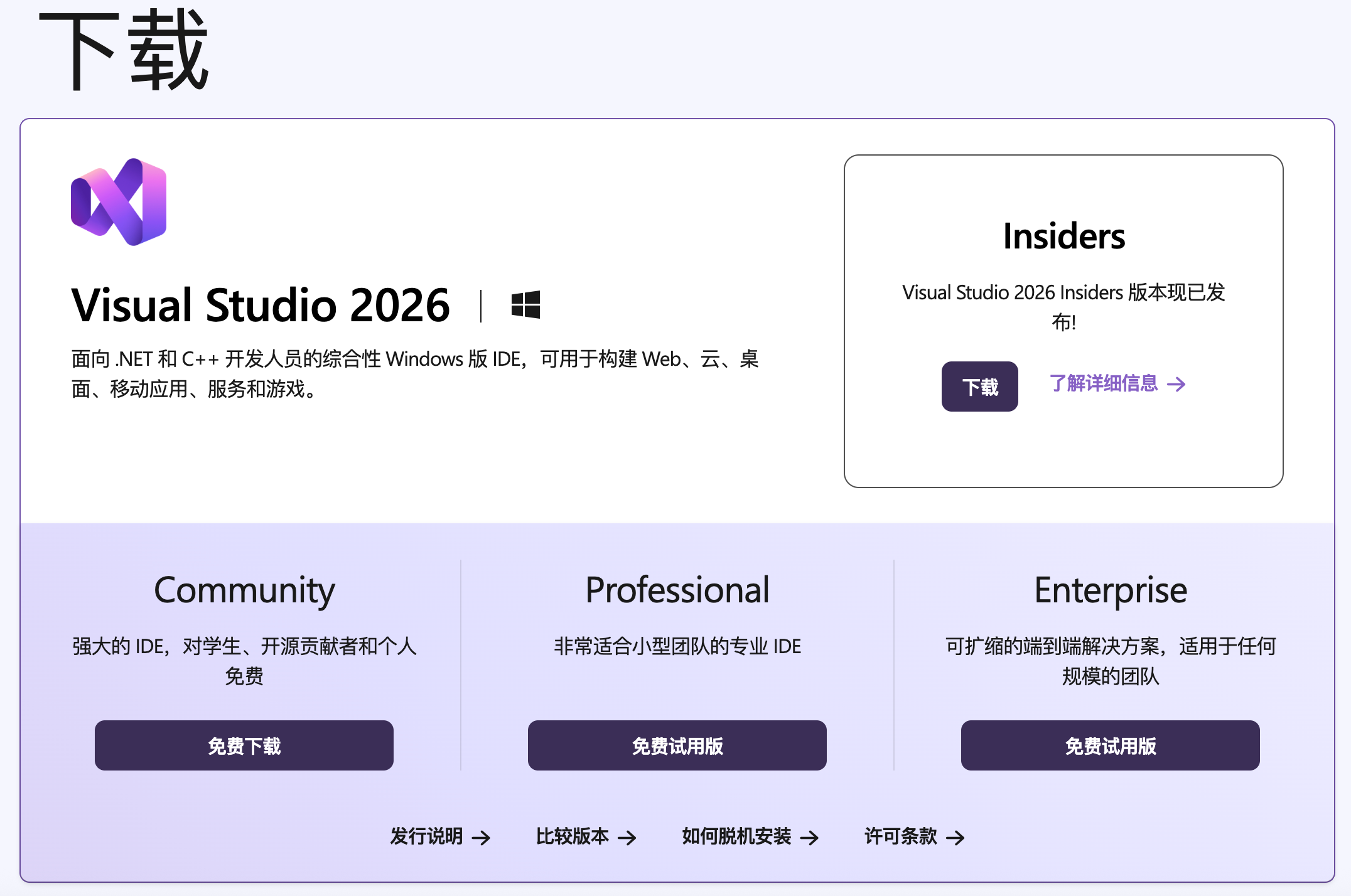Click 免费下载 under Community
Image resolution: width=1351 pixels, height=896 pixels.
(244, 746)
